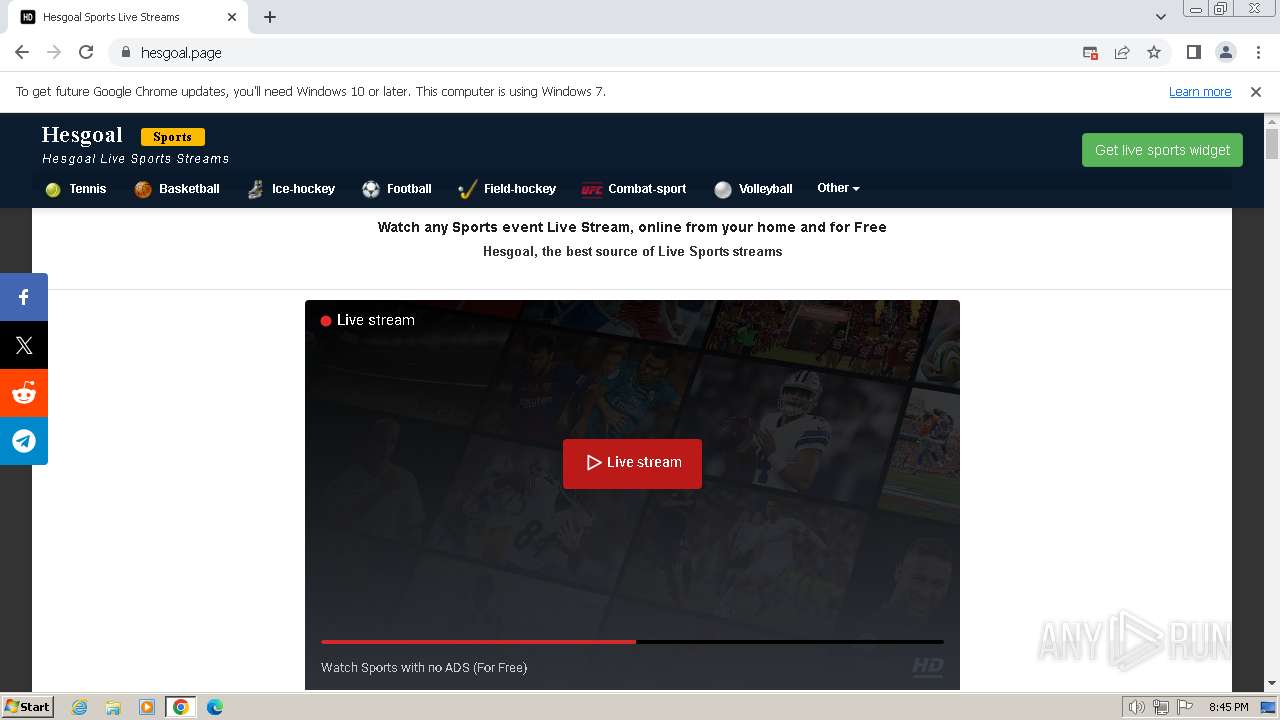Click scrollbar down arrow
Image resolution: width=1280 pixels, height=720 pixels.
point(1272,683)
